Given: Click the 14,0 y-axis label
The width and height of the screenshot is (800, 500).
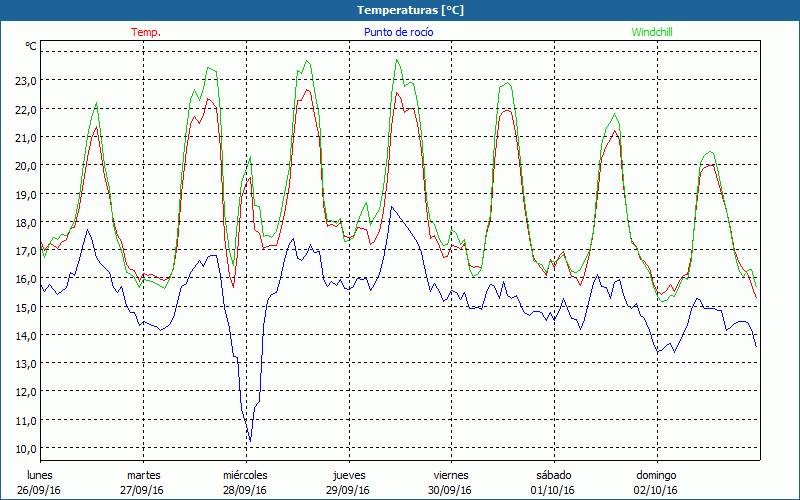Looking at the screenshot, I should click(25, 334).
